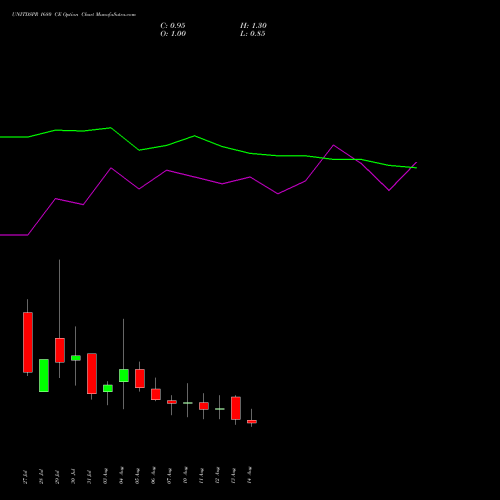Screen dimensions: 500x500
Task: Click the '07 Aug' date label
Action: click(169, 476)
